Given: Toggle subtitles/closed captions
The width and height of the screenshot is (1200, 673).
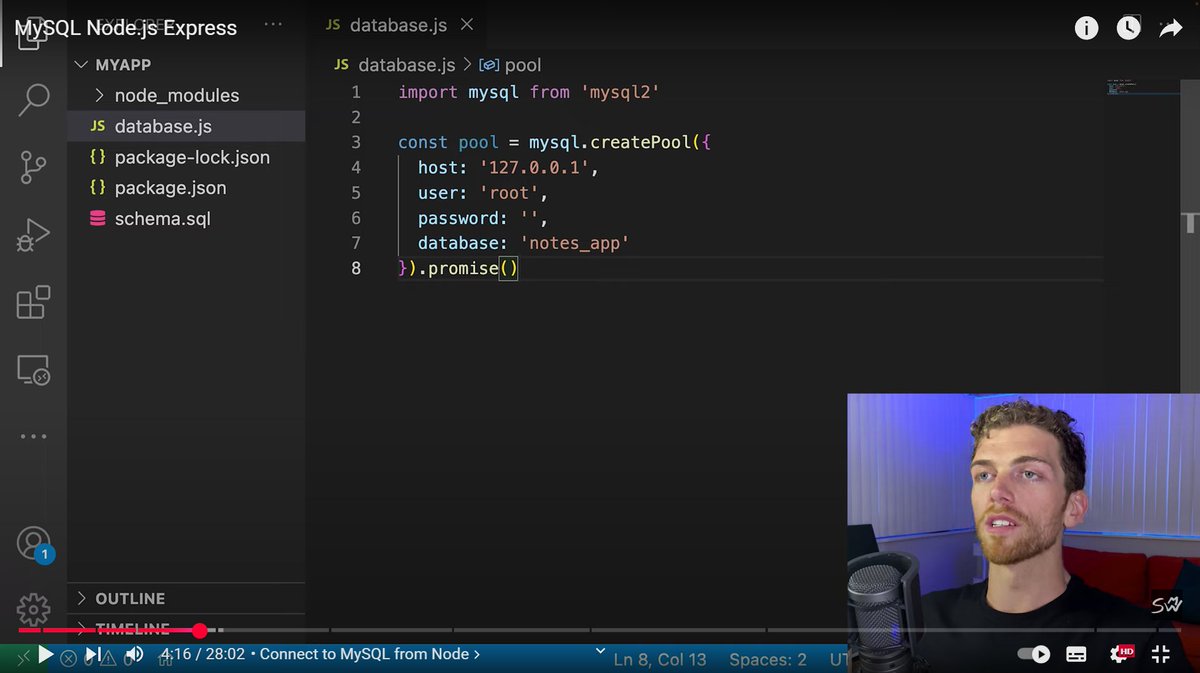Looking at the screenshot, I should coord(1076,654).
